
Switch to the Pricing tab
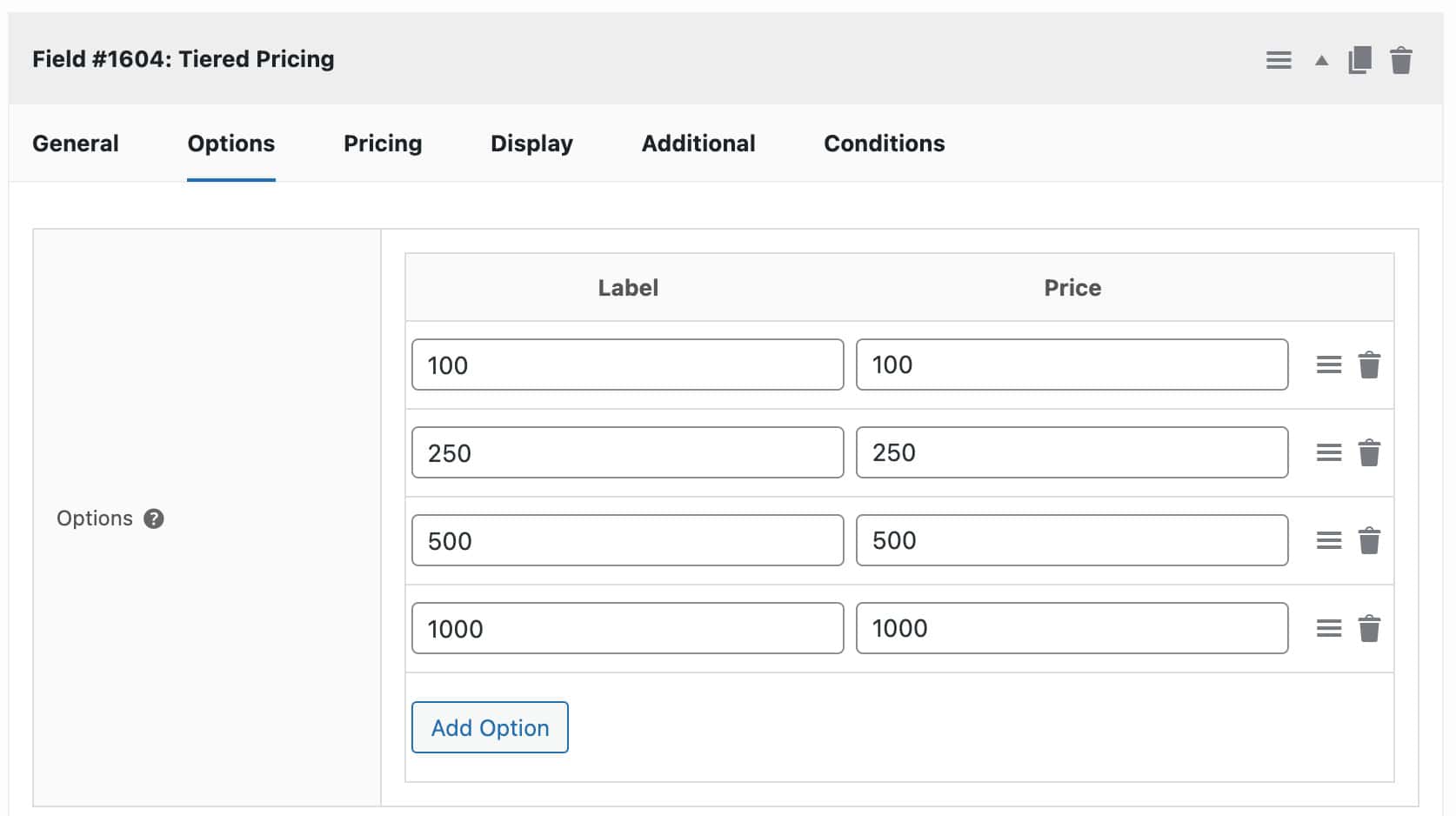click(383, 143)
